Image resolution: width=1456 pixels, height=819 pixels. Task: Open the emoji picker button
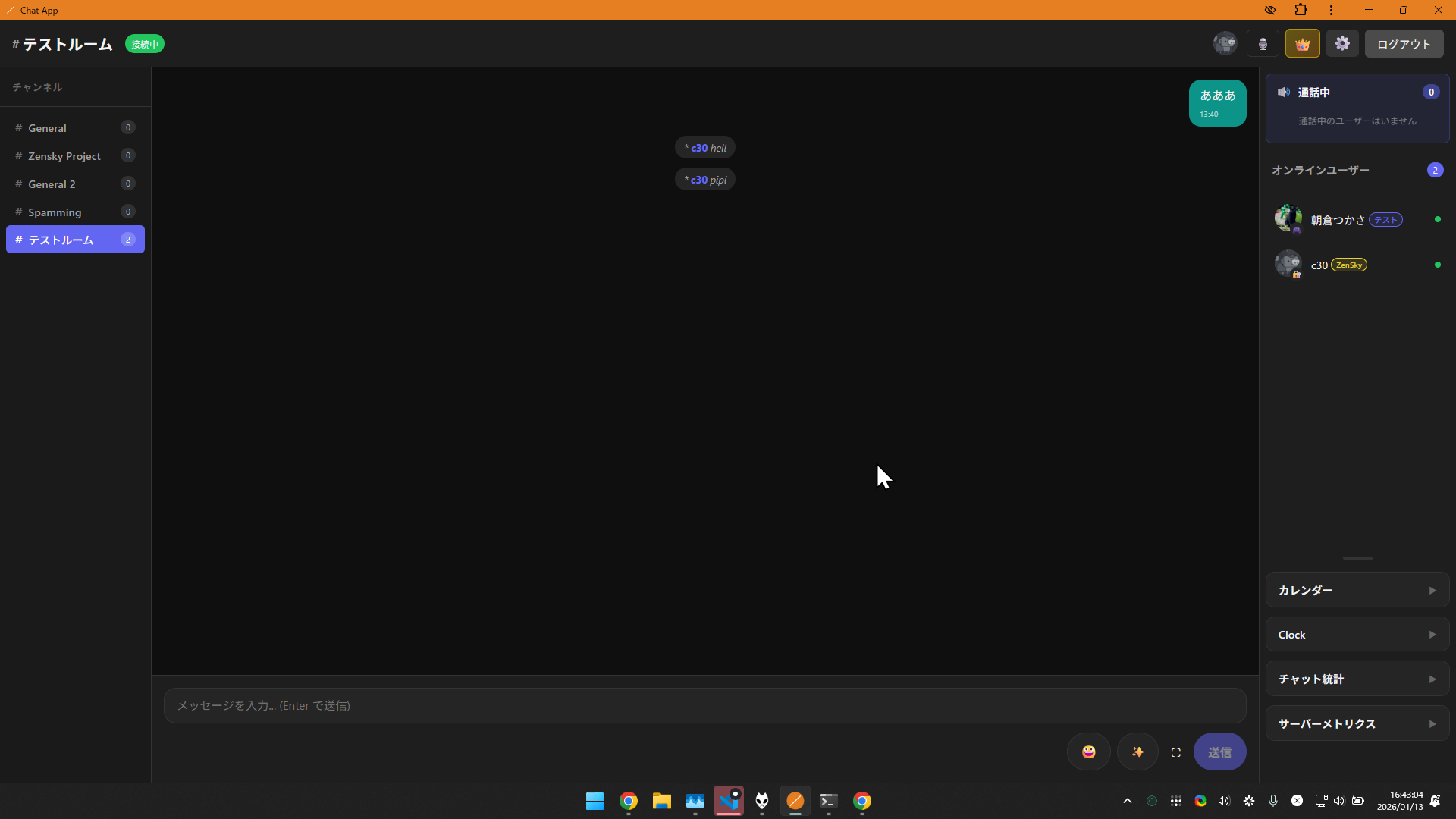1088,752
